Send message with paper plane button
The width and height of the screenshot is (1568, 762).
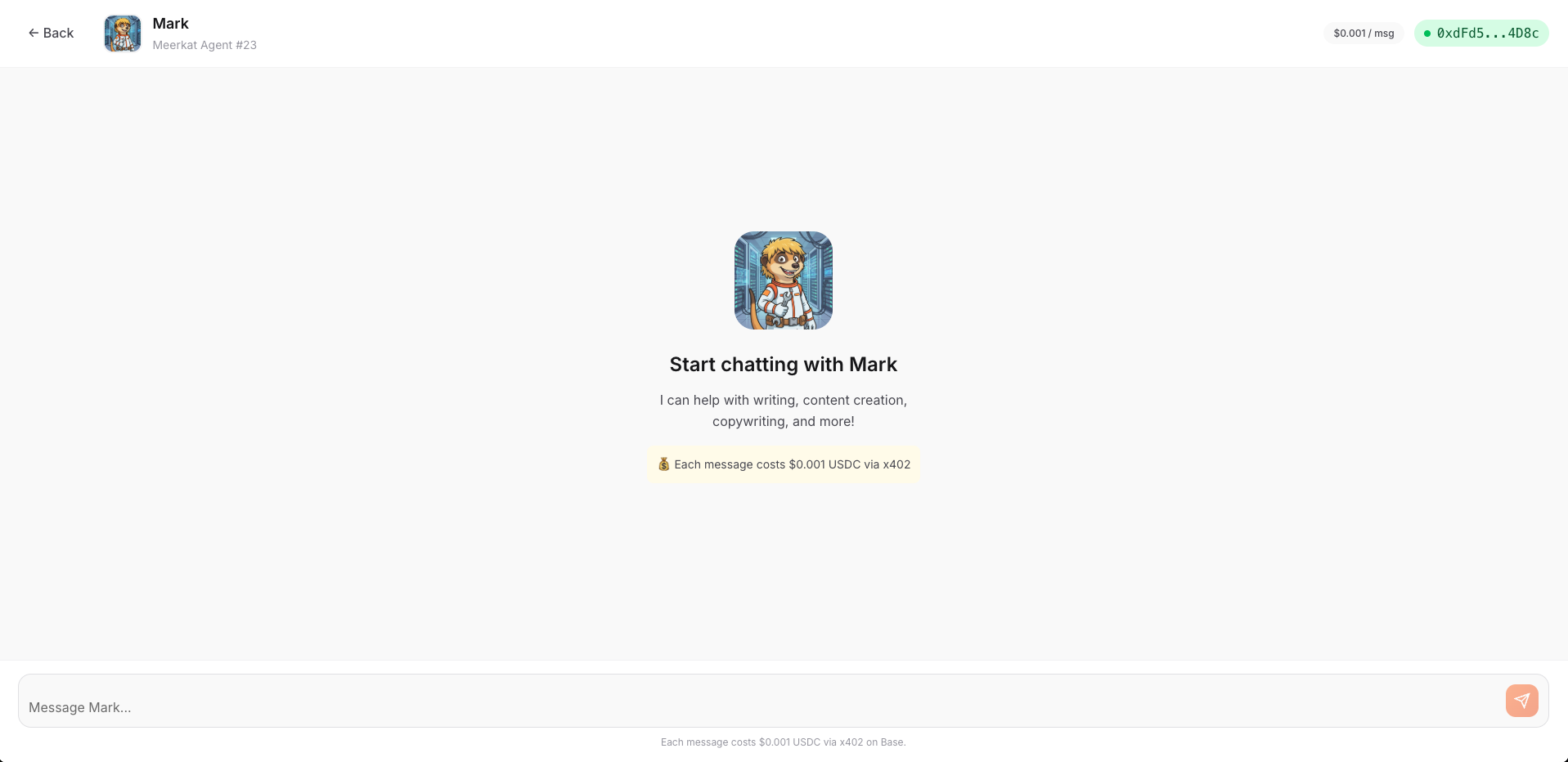pyautogui.click(x=1522, y=701)
